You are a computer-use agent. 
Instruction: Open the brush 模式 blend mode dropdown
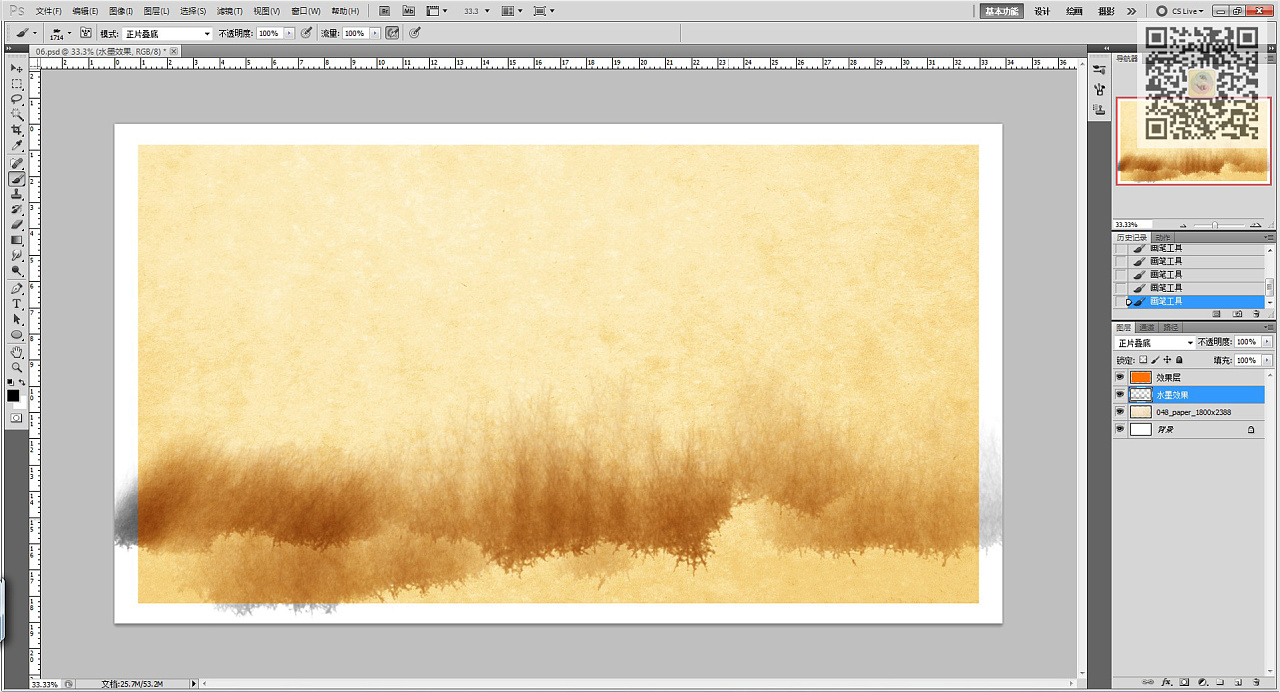pyautogui.click(x=167, y=33)
